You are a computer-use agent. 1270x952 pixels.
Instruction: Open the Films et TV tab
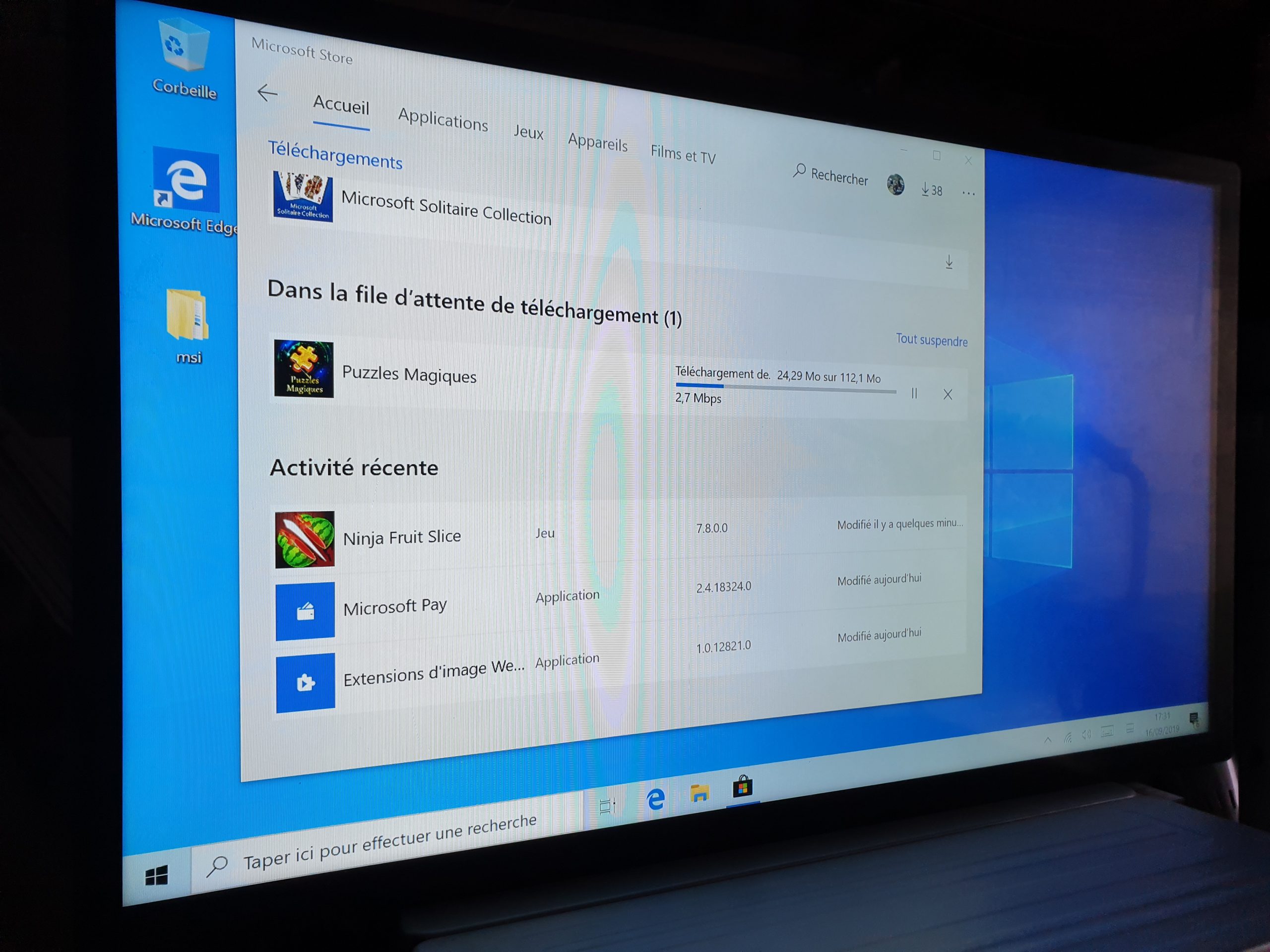pyautogui.click(x=683, y=155)
